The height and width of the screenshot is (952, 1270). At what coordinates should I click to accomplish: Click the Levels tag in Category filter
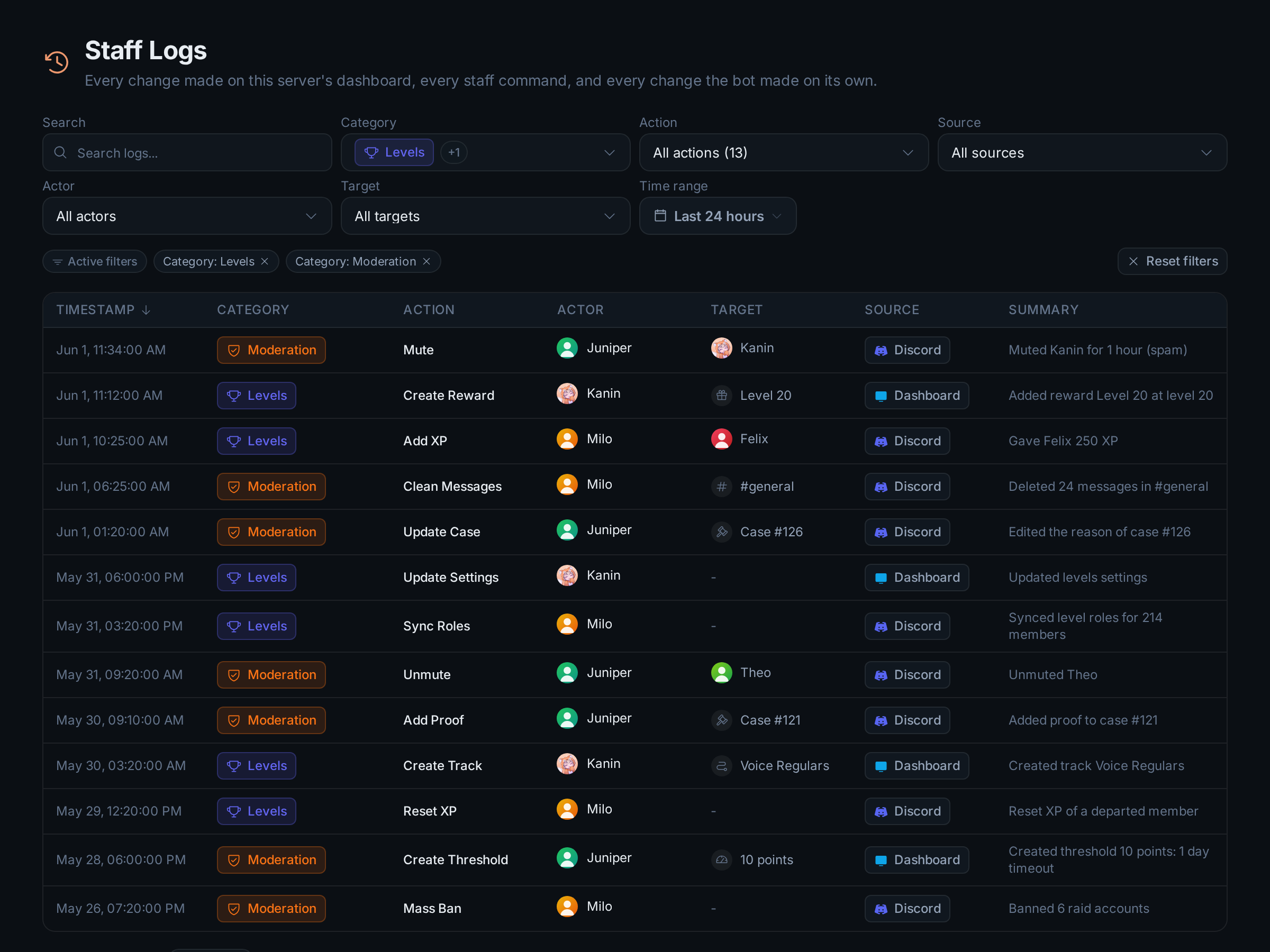pos(394,153)
